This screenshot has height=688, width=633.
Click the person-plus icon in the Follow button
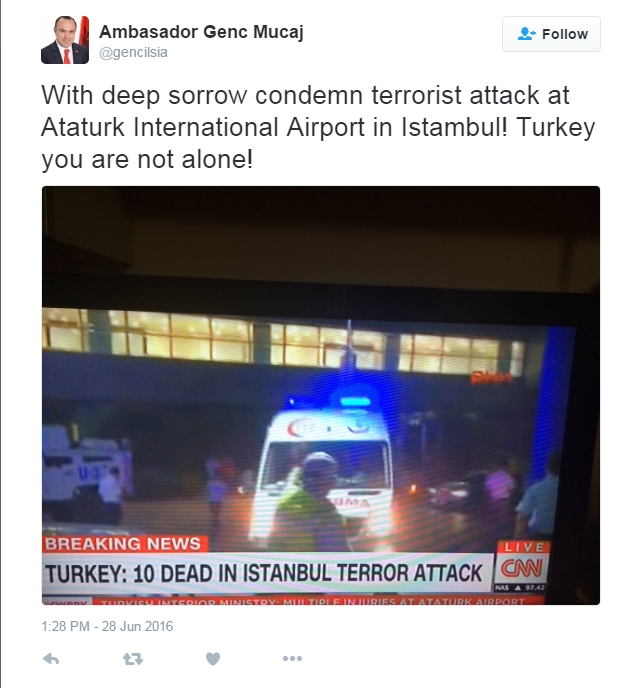tap(526, 34)
